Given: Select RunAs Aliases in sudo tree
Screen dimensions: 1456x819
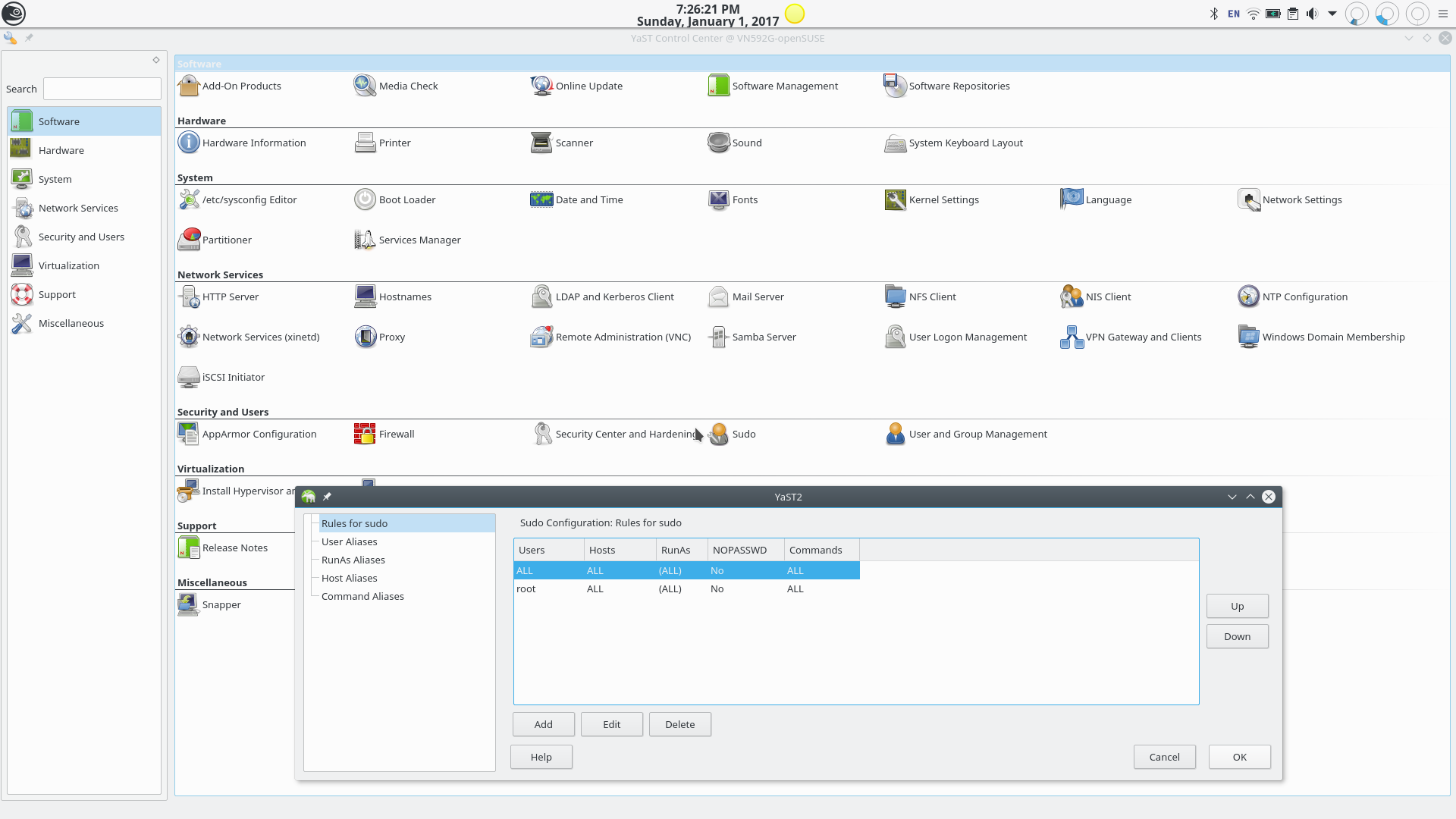Looking at the screenshot, I should click(x=353, y=560).
